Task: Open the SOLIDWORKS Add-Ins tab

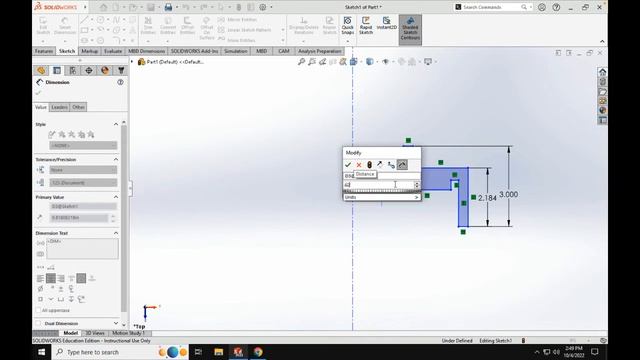Action: 194,51
